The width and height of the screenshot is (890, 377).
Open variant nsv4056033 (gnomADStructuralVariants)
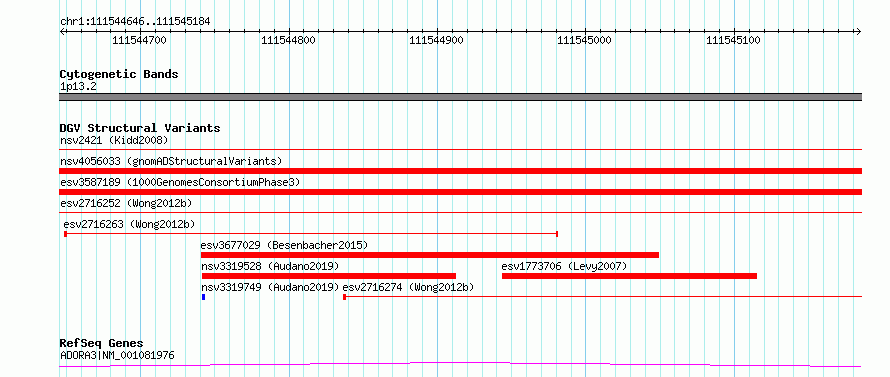(x=171, y=161)
